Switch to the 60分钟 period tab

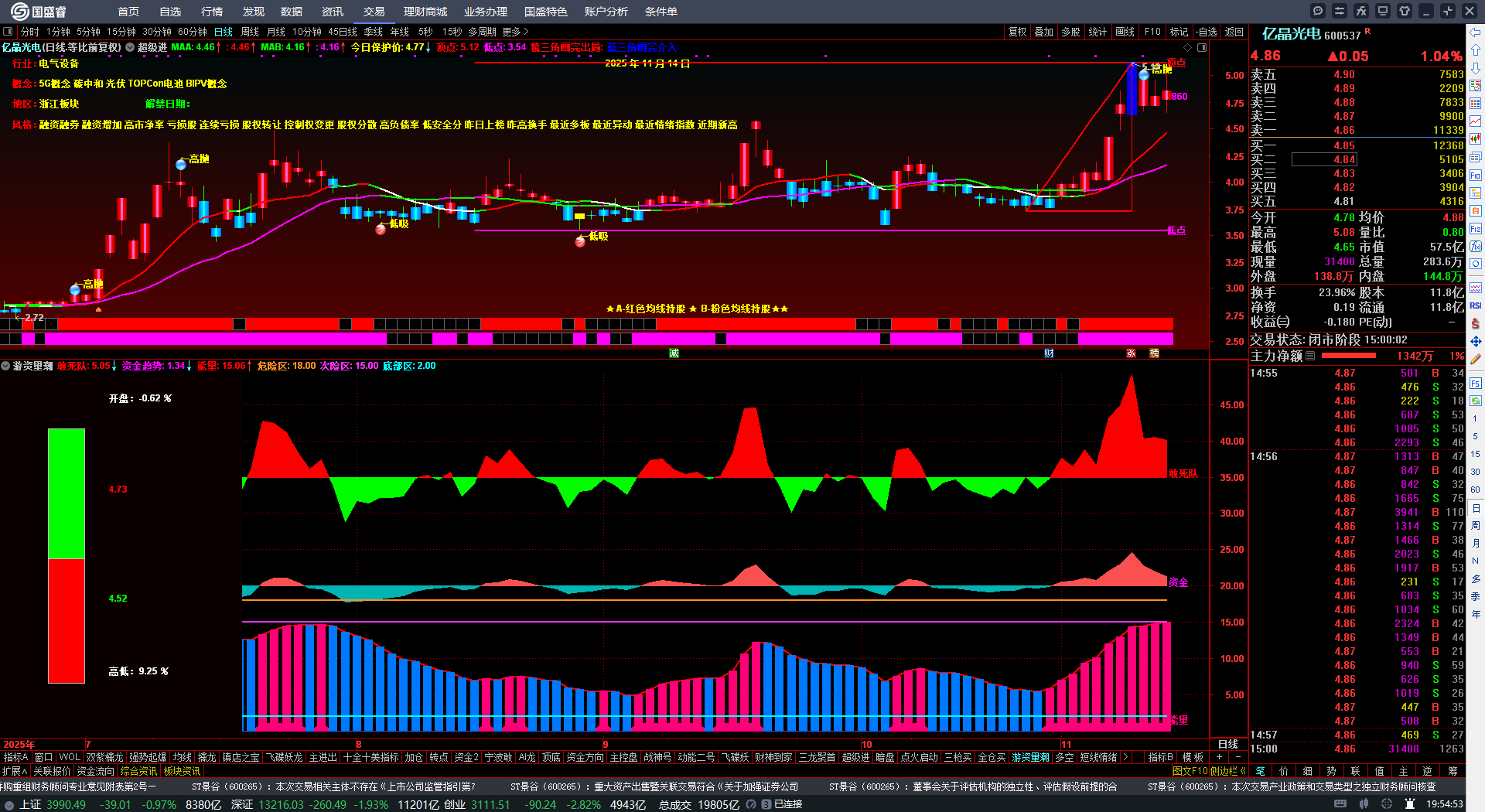pos(193,32)
